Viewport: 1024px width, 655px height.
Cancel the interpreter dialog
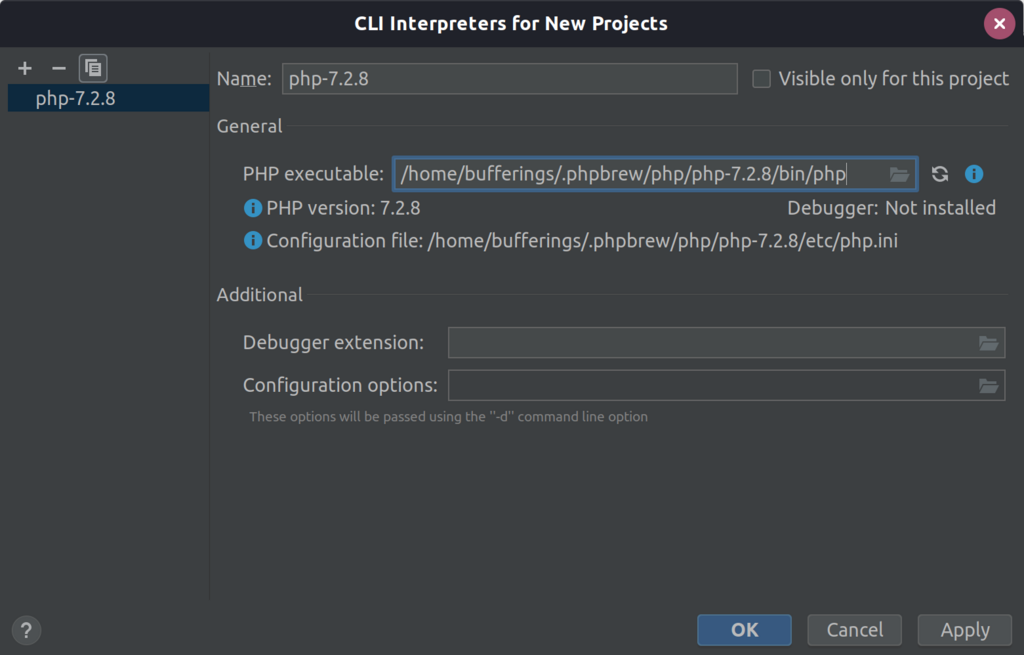(x=854, y=630)
